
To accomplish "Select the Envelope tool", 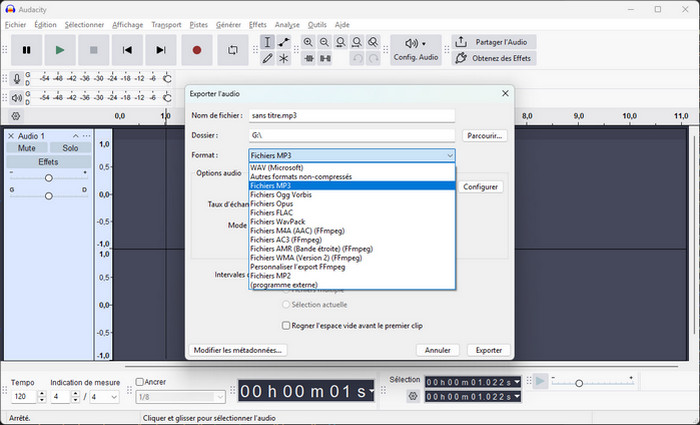I will 283,42.
